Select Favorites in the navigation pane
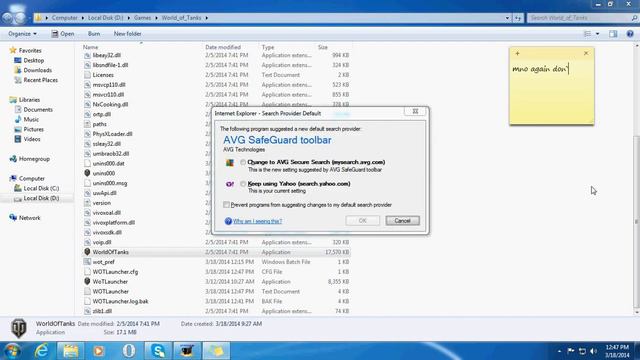 30,51
